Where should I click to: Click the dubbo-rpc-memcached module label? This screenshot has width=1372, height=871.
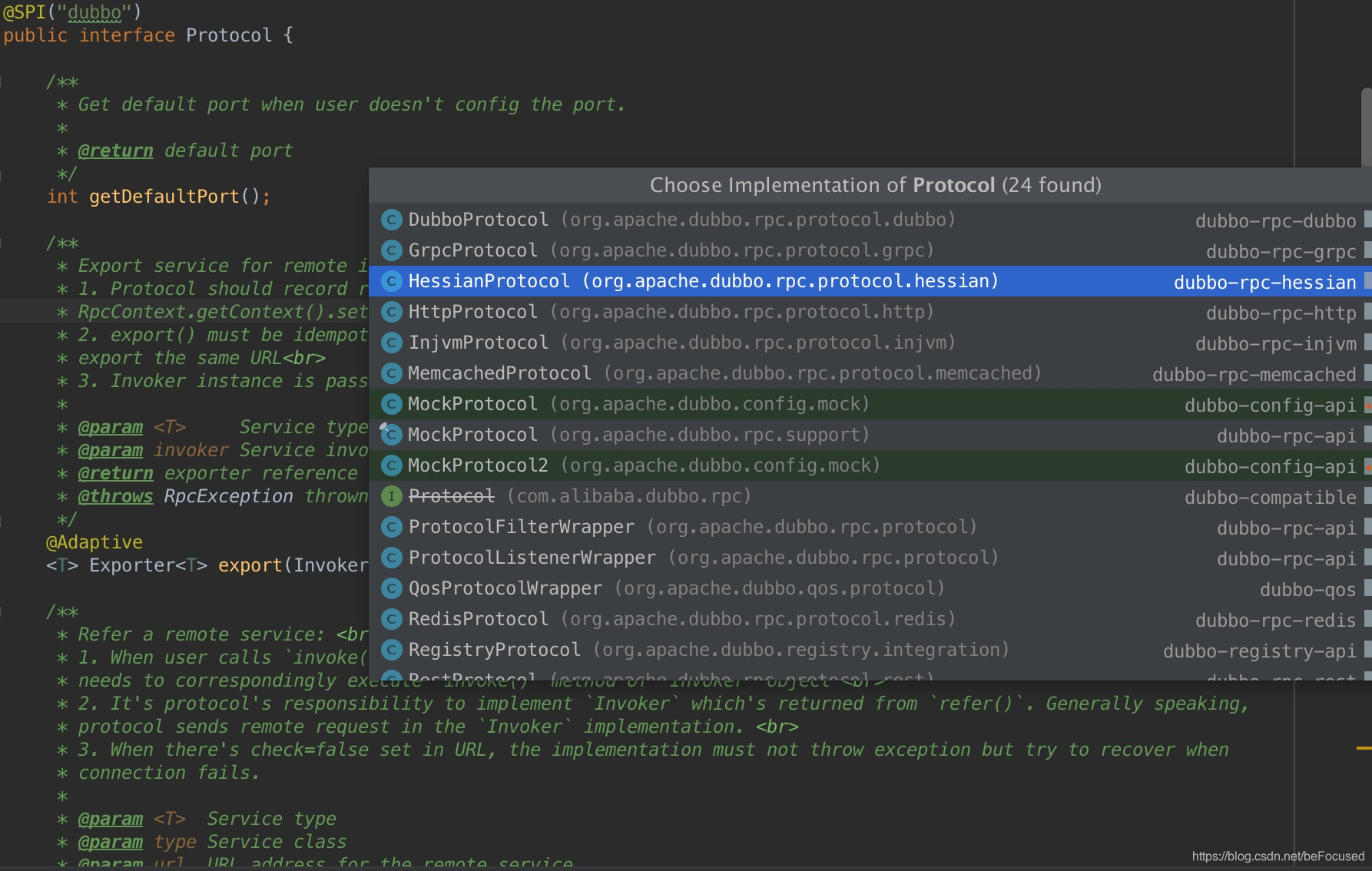point(1254,375)
